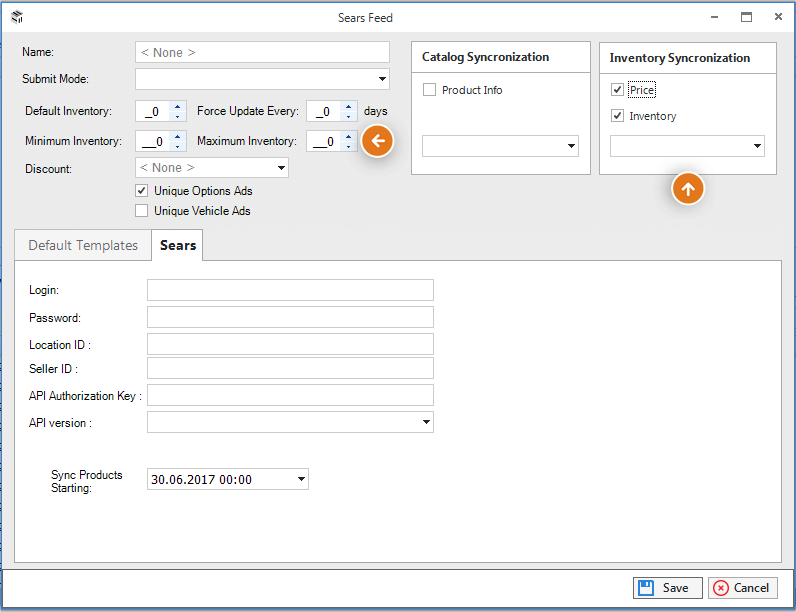Click the Password input field
This screenshot has width=796, height=612.
[290, 317]
